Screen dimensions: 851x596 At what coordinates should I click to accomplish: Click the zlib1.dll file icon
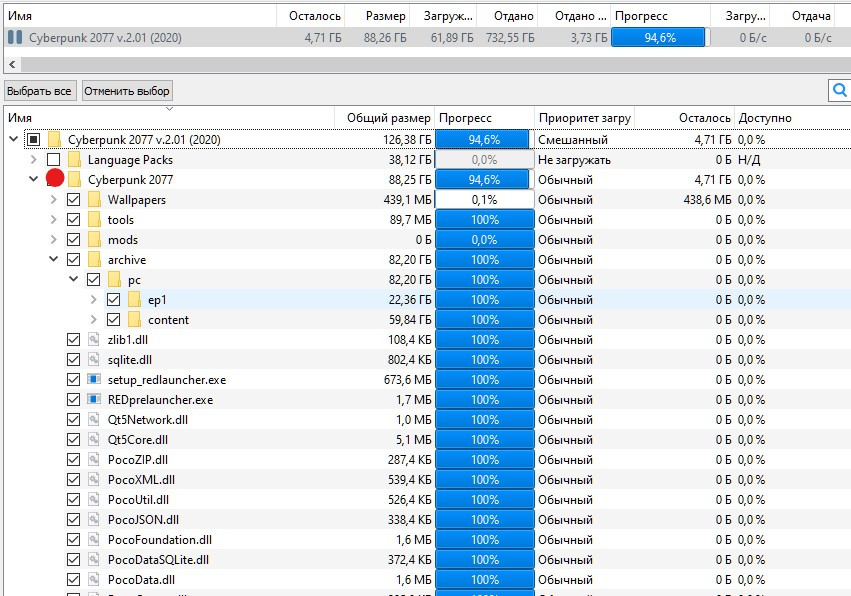click(94, 340)
